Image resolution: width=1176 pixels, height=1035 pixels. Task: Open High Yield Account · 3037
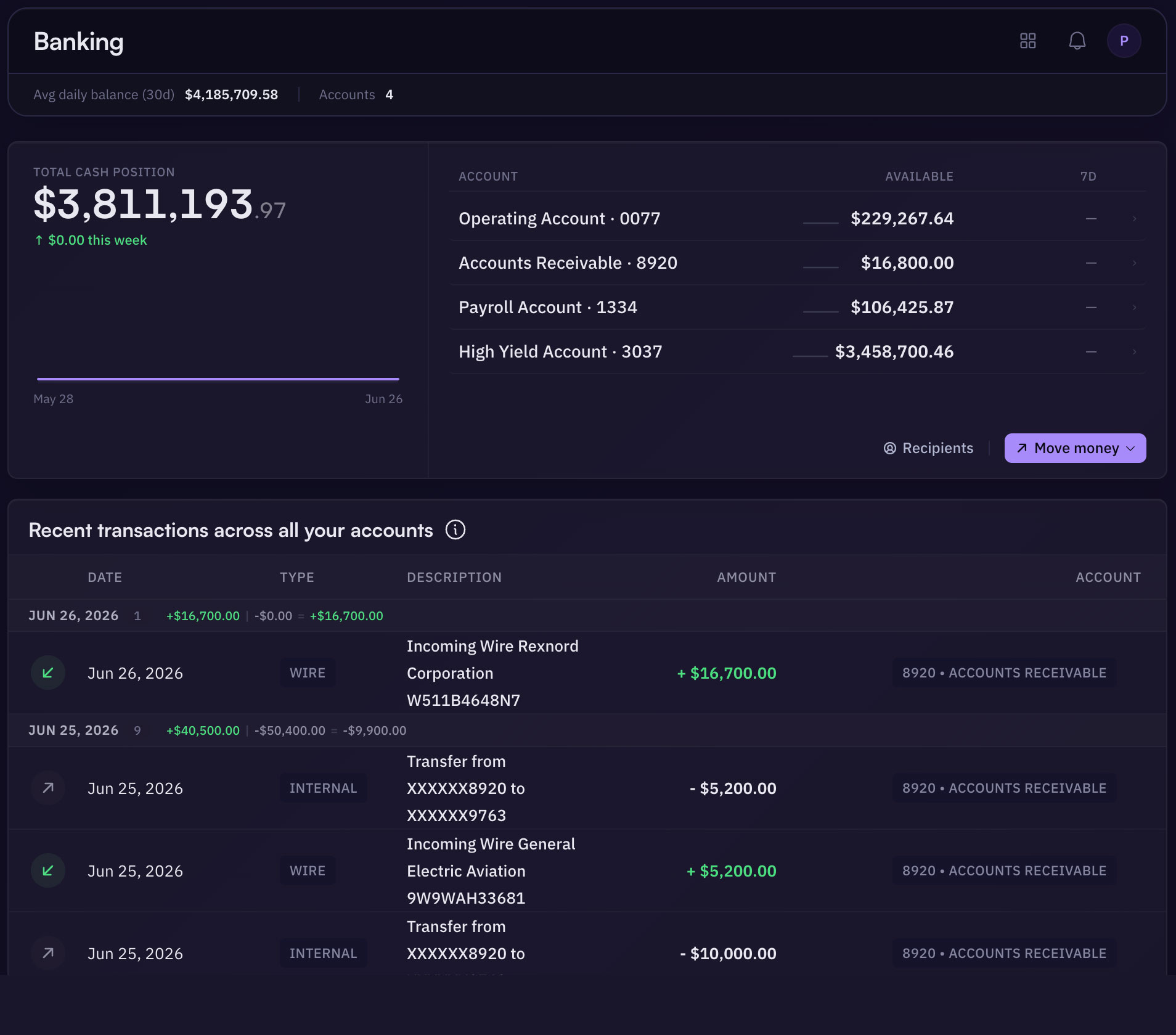(560, 351)
